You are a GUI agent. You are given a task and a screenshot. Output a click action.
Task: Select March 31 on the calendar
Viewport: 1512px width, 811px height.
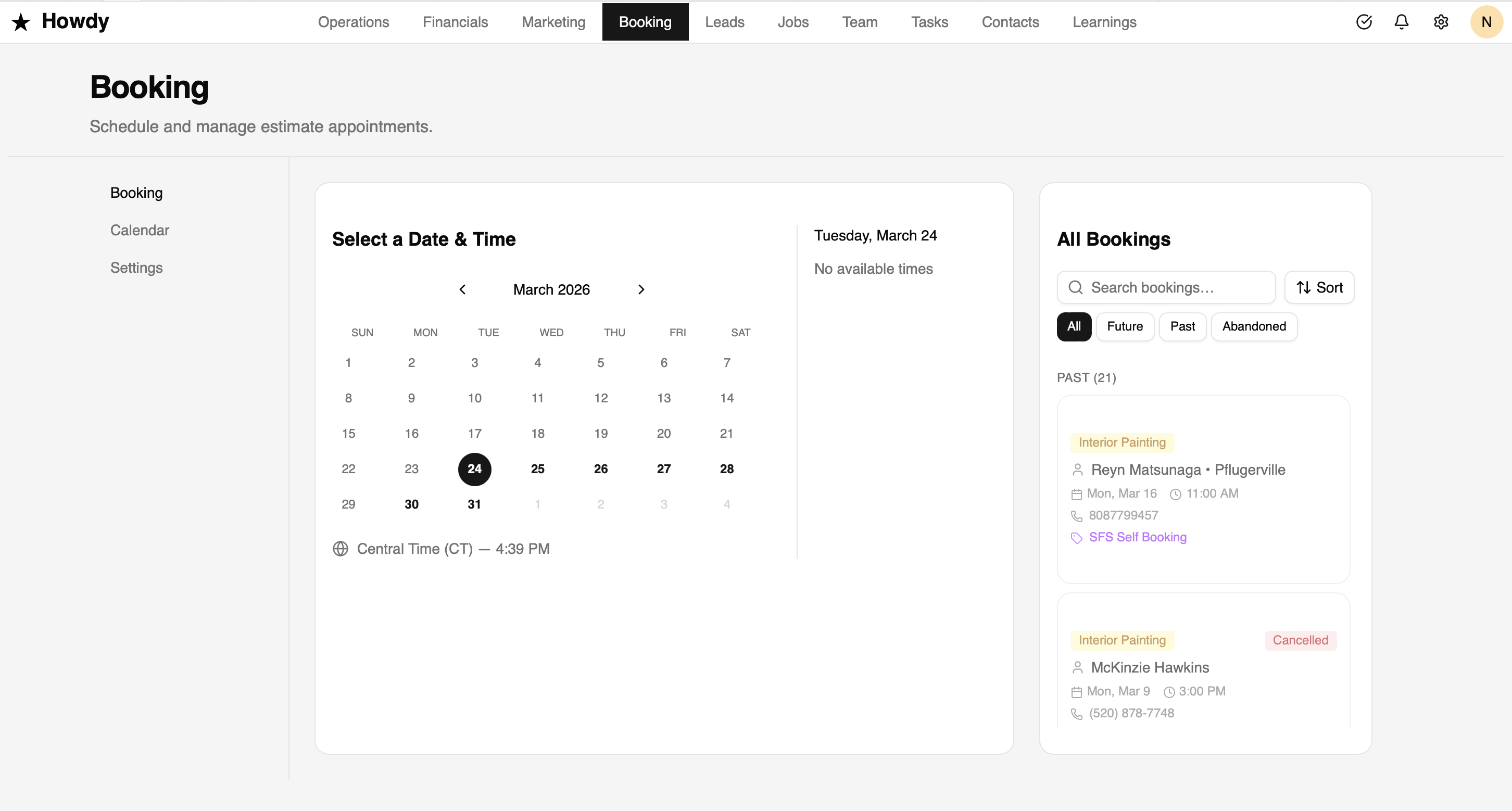point(474,503)
